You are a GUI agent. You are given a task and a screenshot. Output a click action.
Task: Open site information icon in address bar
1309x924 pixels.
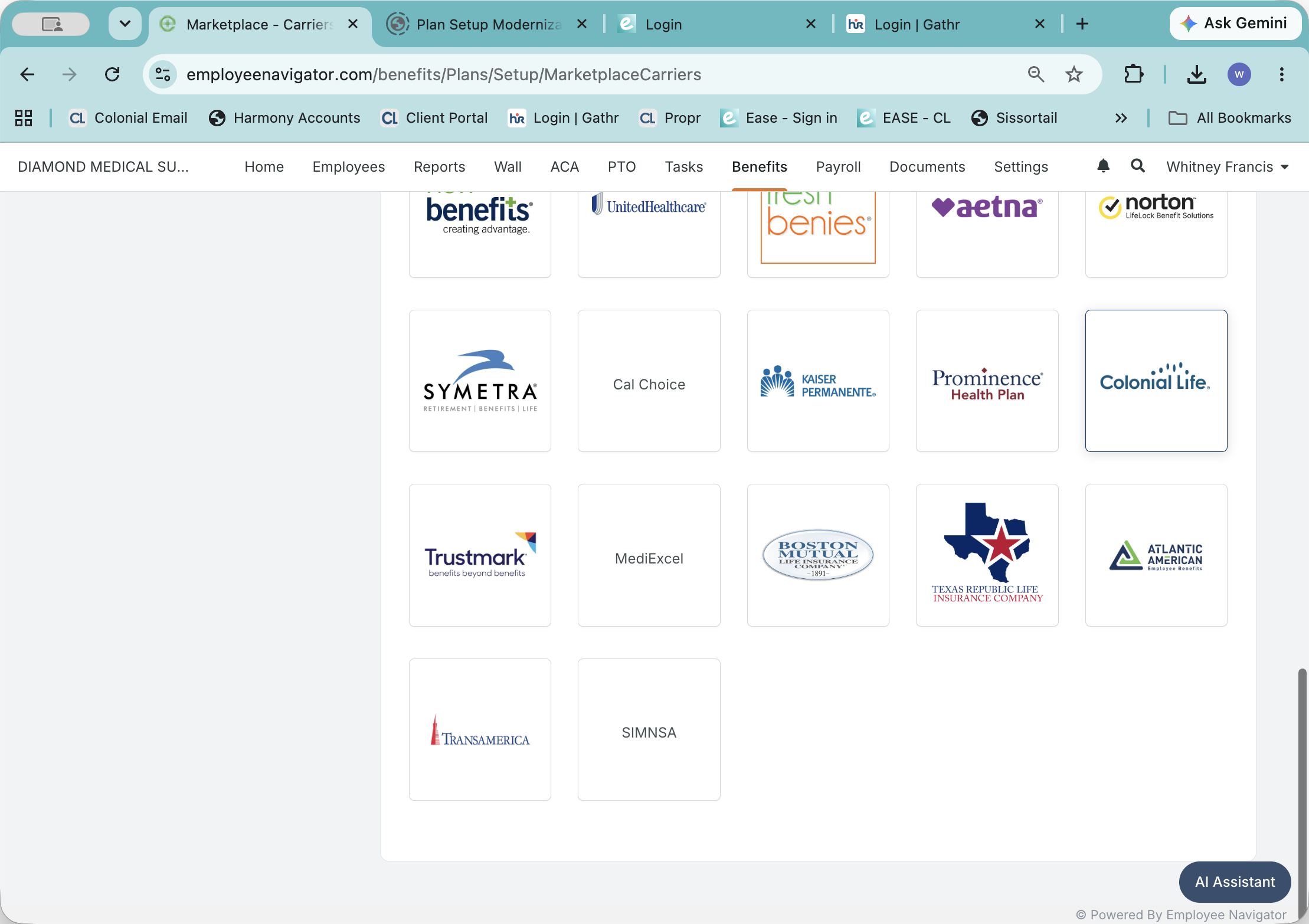163,74
